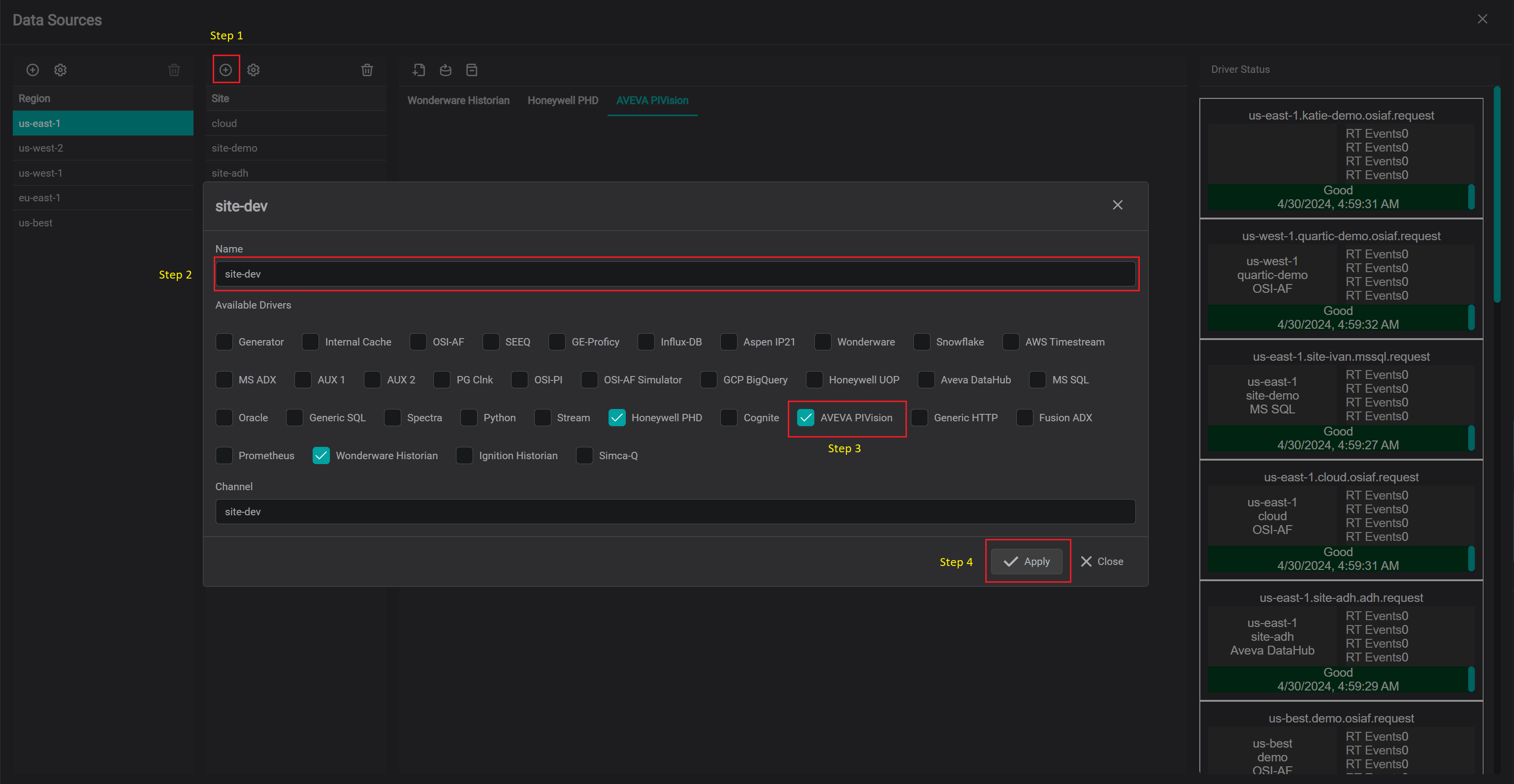Select the us-west-2 region
This screenshot has width=1514, height=784.
103,148
